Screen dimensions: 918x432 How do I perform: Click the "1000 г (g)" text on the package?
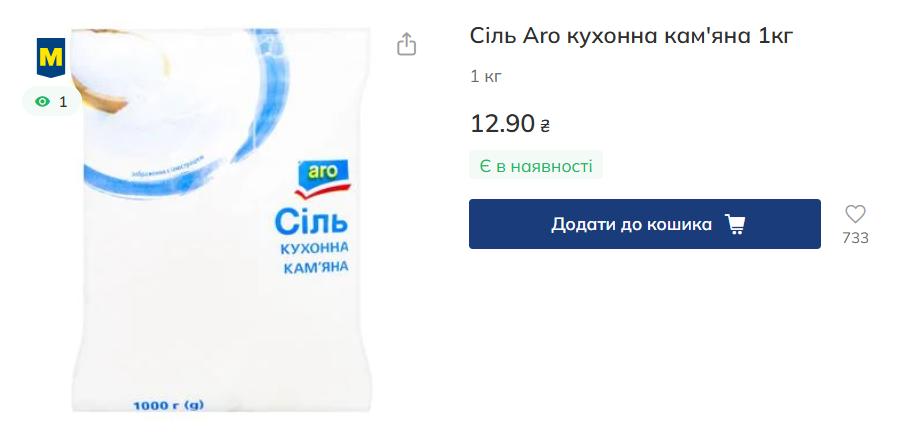coord(168,404)
